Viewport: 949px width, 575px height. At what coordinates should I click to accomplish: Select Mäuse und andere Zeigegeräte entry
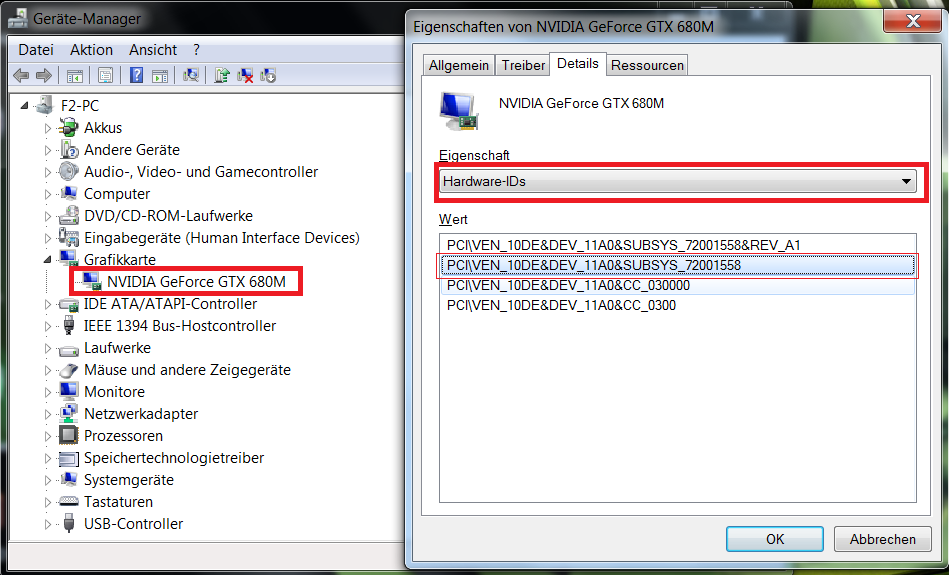pos(187,370)
